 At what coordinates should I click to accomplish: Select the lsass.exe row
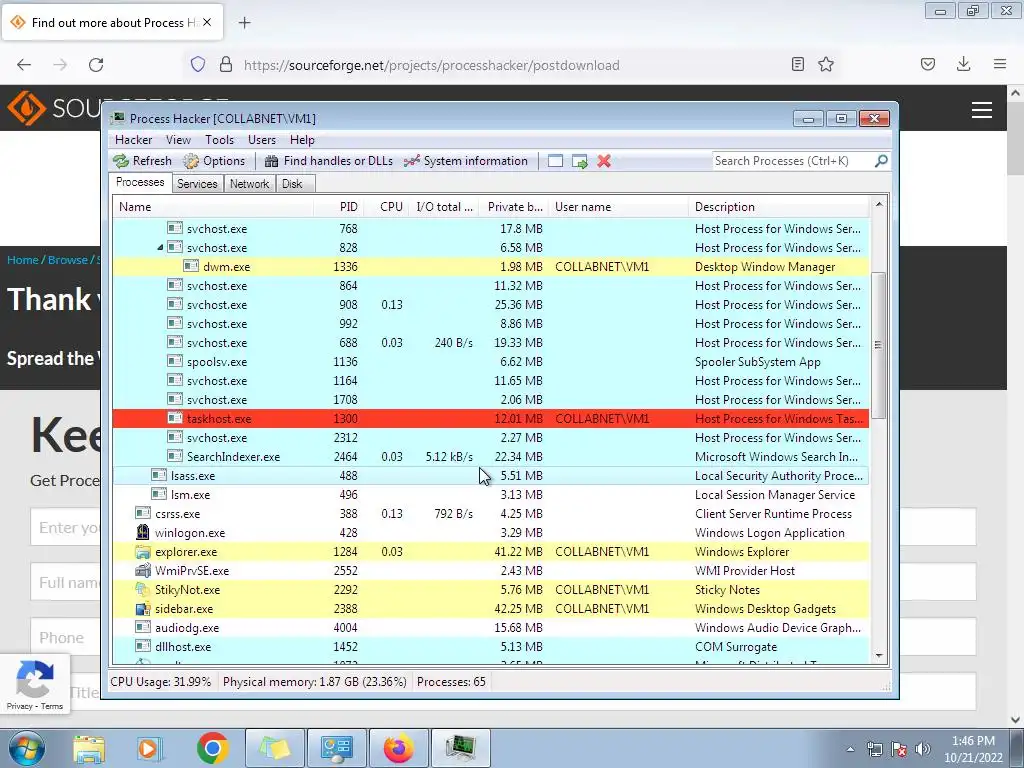490,475
